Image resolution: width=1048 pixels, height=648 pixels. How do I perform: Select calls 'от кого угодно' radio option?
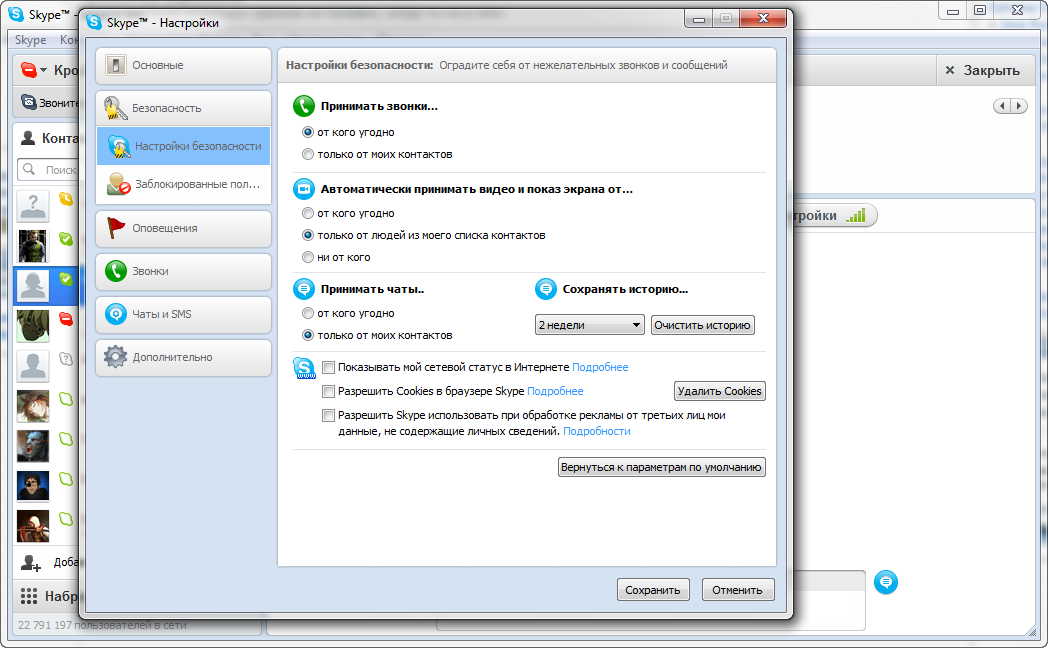click(x=307, y=132)
